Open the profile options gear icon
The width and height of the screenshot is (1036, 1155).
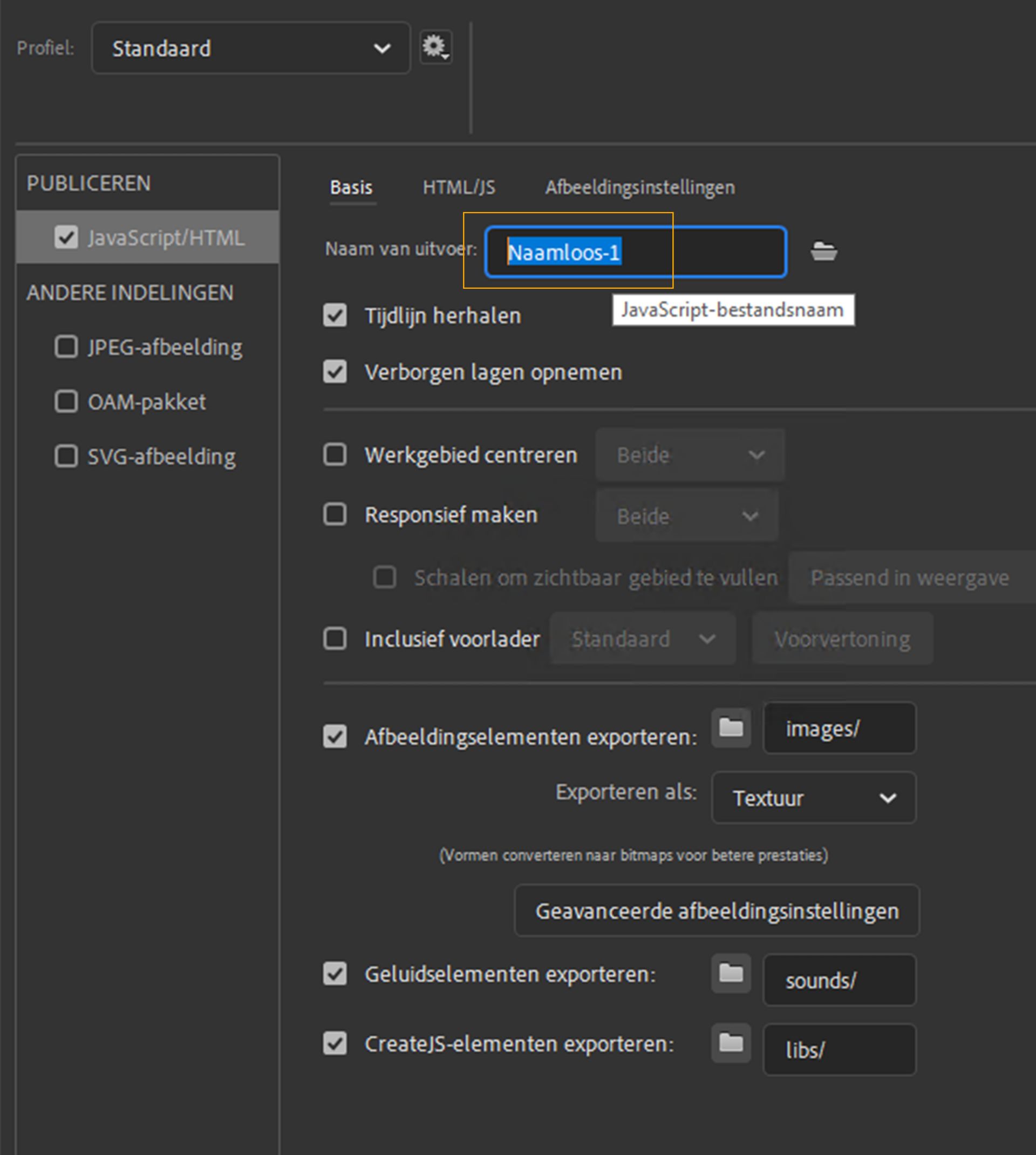click(435, 46)
